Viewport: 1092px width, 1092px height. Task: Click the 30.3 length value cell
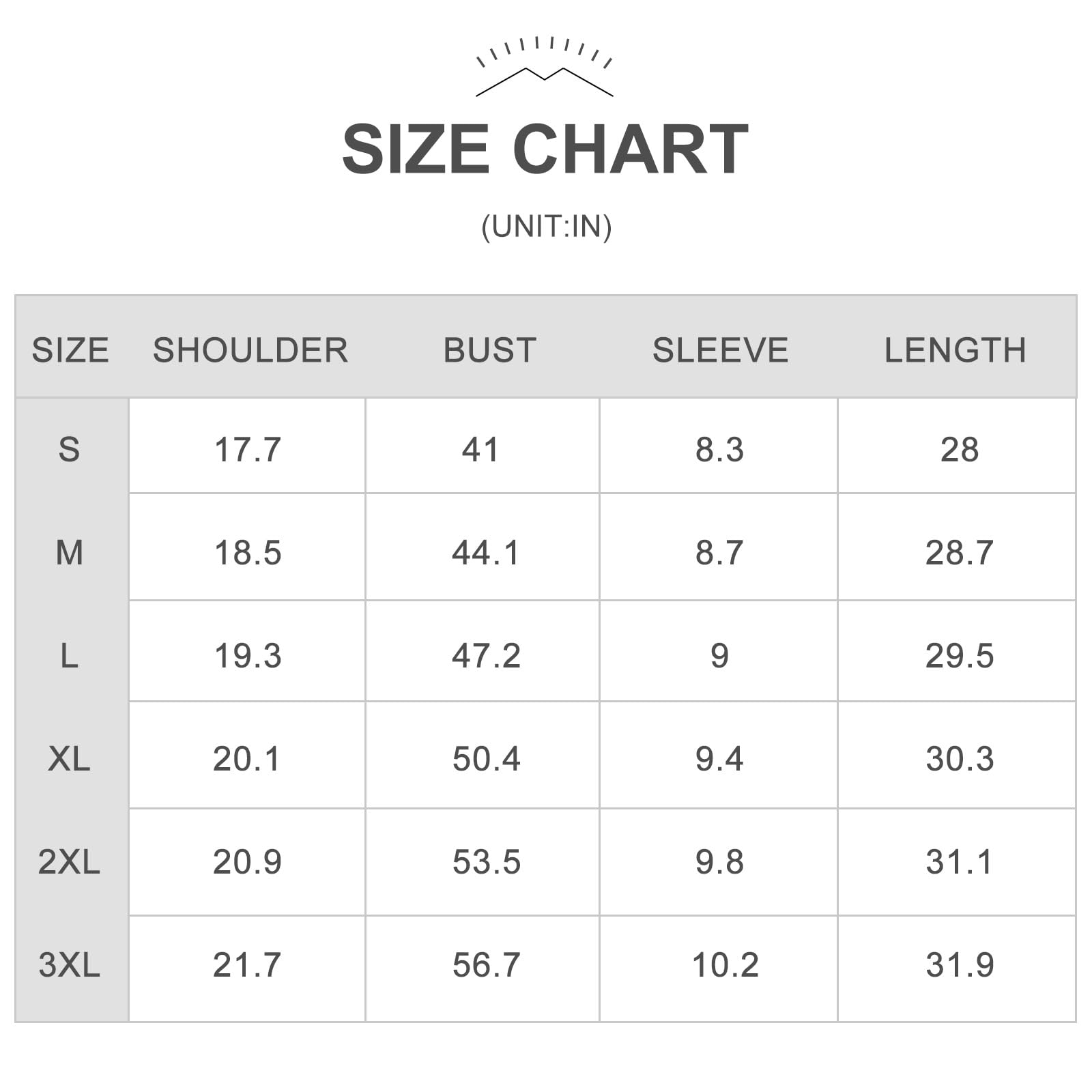click(957, 756)
